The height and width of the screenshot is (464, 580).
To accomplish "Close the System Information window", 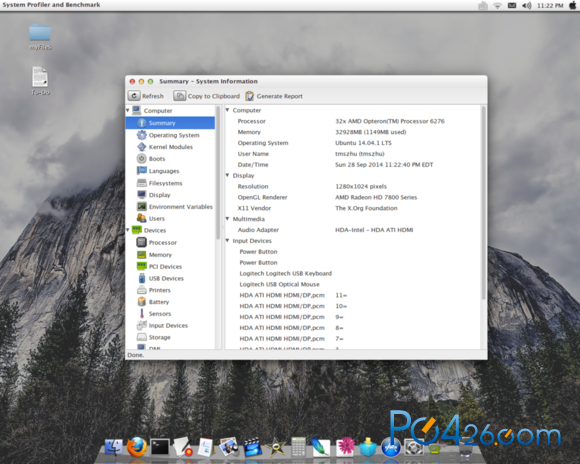I will (x=132, y=81).
